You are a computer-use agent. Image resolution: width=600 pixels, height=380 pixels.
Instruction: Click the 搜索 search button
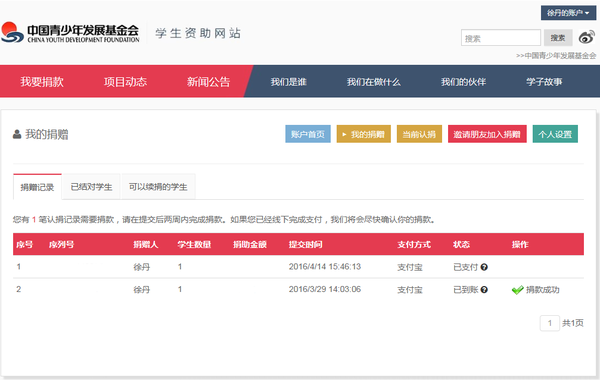(558, 38)
